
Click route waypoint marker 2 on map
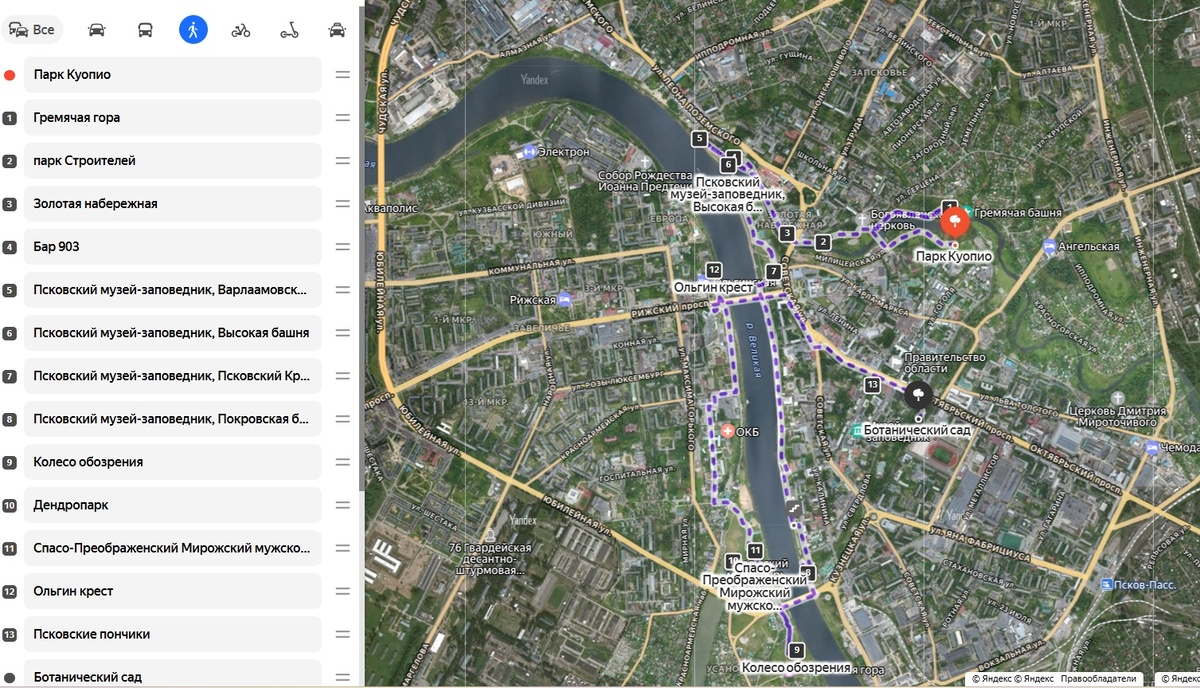[823, 242]
